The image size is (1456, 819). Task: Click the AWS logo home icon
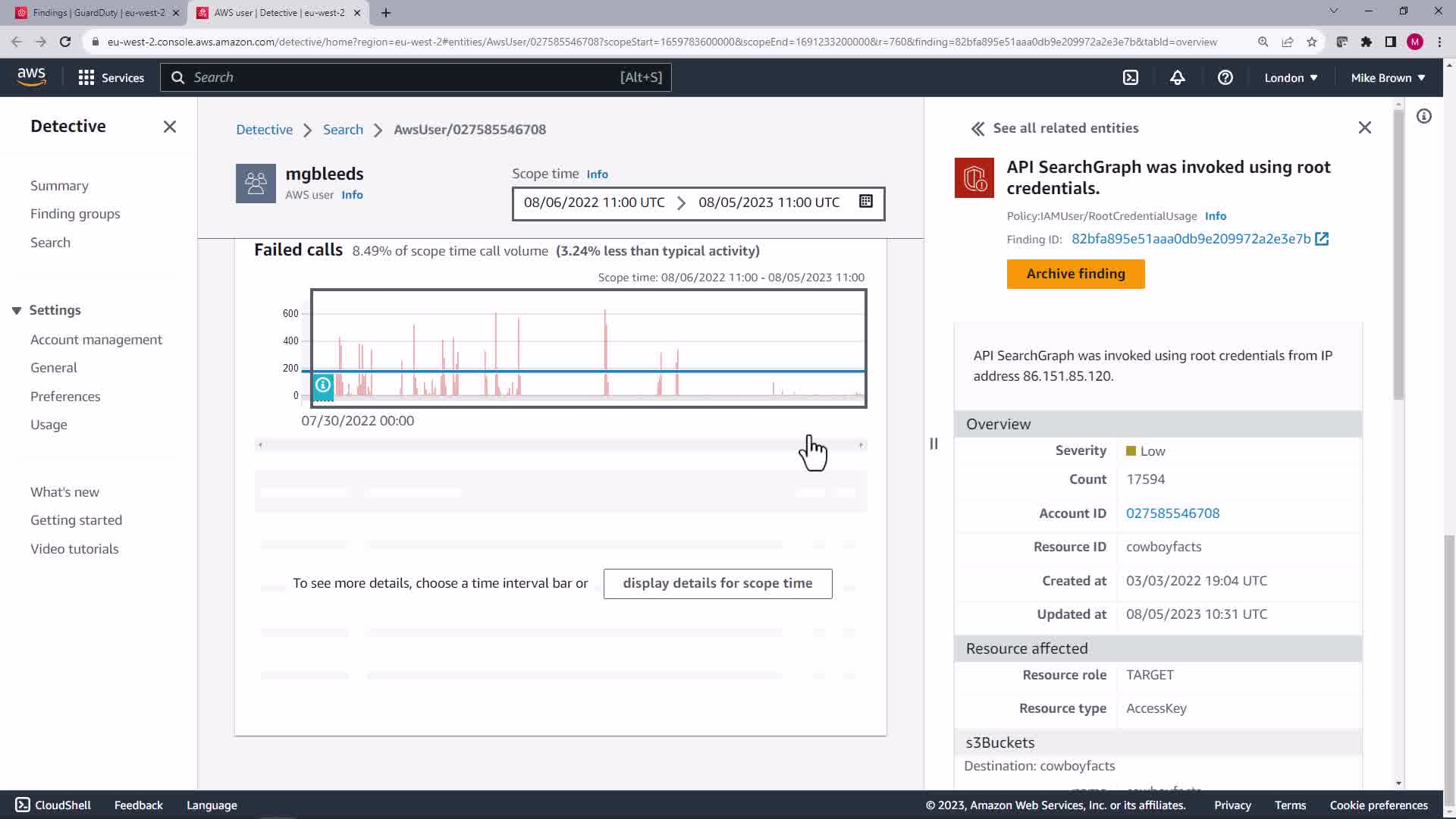coord(31,77)
